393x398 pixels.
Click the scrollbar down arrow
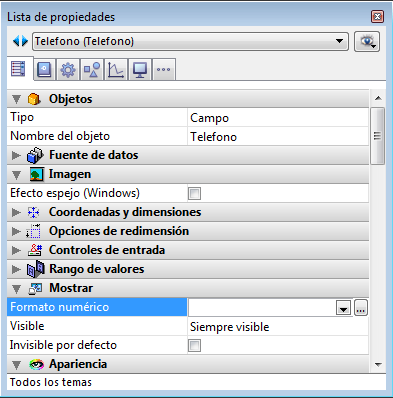[x=378, y=364]
